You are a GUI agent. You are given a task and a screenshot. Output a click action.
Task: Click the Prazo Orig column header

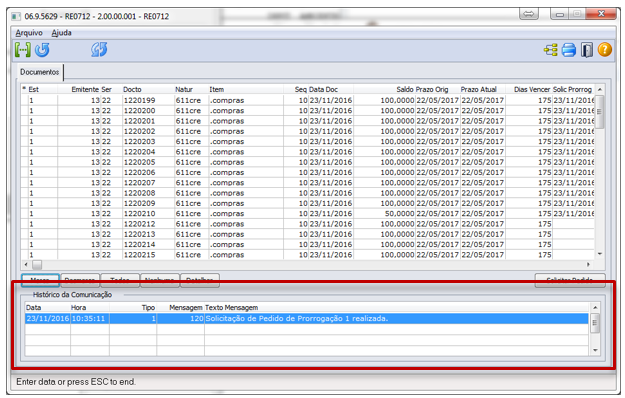(x=432, y=90)
